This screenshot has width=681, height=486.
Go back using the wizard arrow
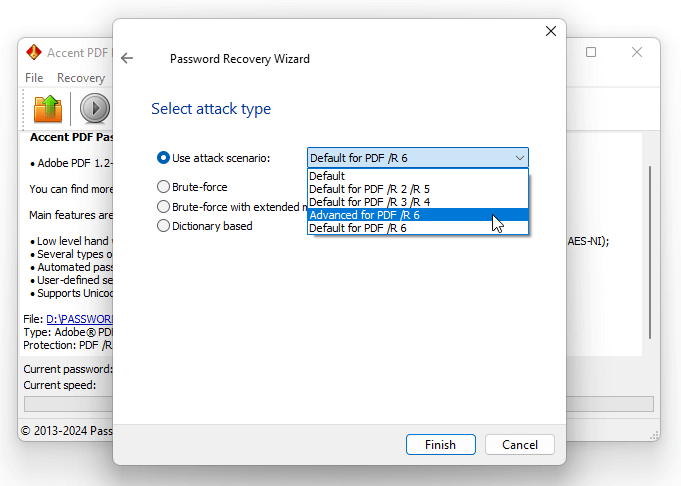click(127, 58)
